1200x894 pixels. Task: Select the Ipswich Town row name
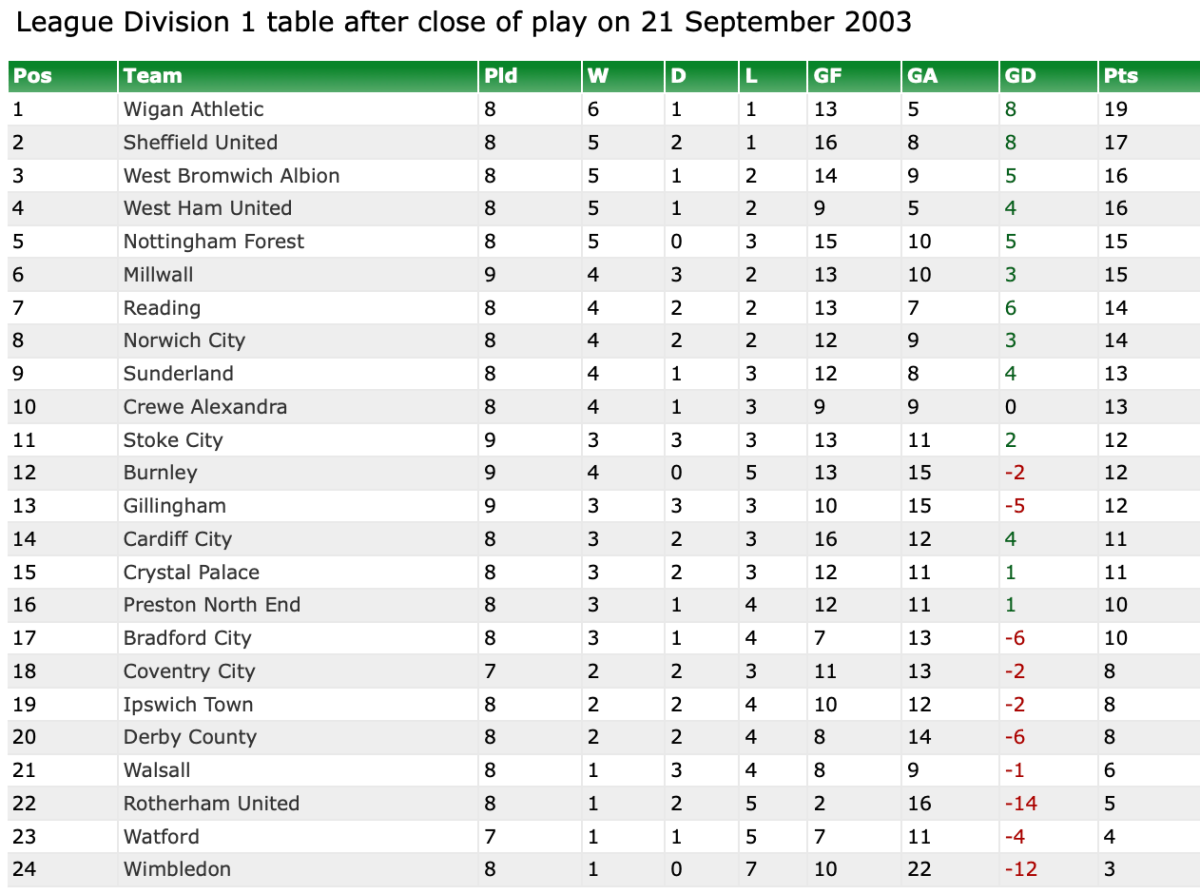(188, 704)
